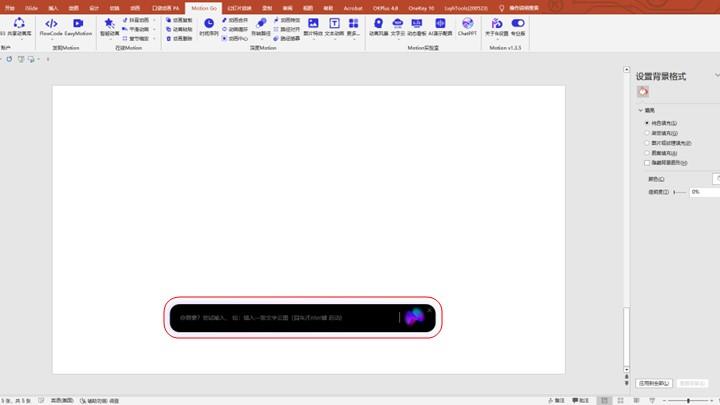This screenshot has height=405, width=720.
Task: Check the hide background graphics box
Action: pos(647,163)
